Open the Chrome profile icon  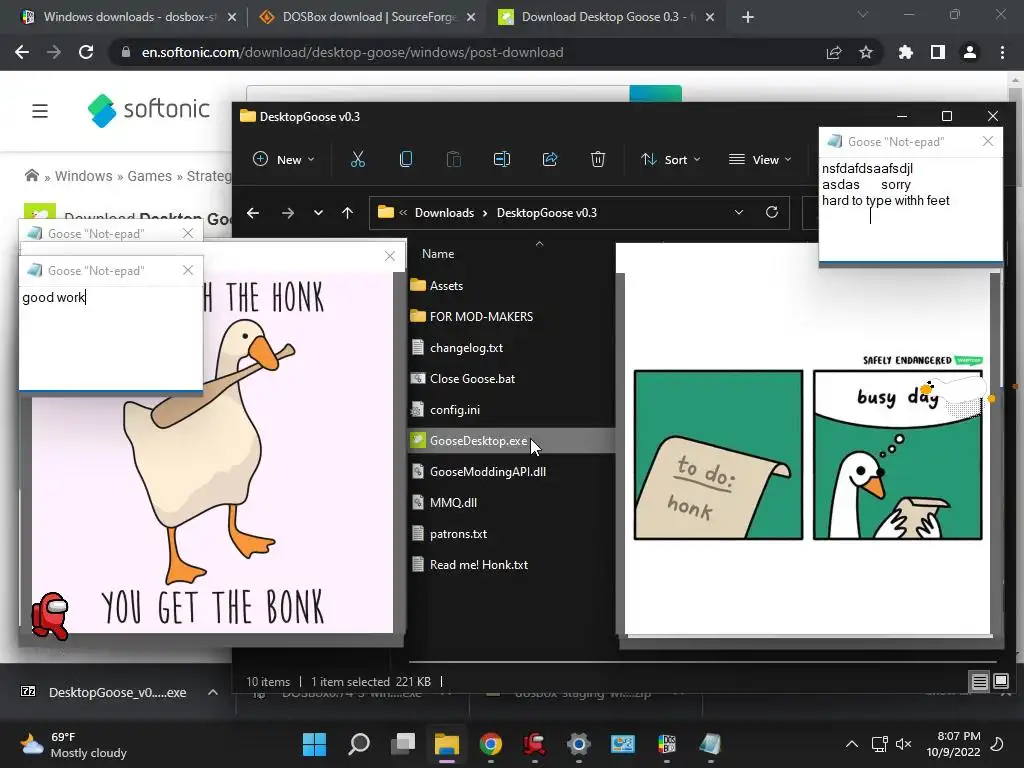970,52
